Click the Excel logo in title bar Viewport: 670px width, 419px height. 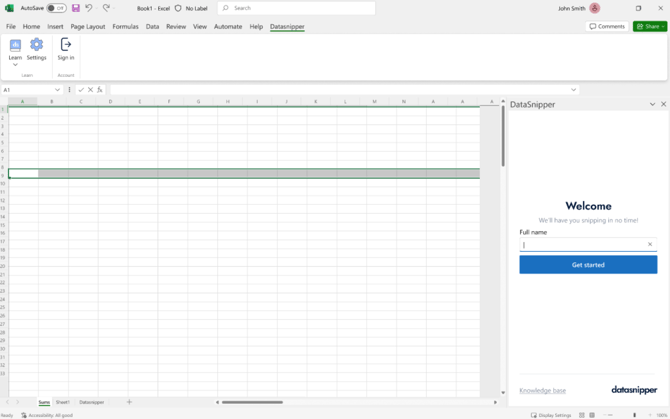point(9,8)
